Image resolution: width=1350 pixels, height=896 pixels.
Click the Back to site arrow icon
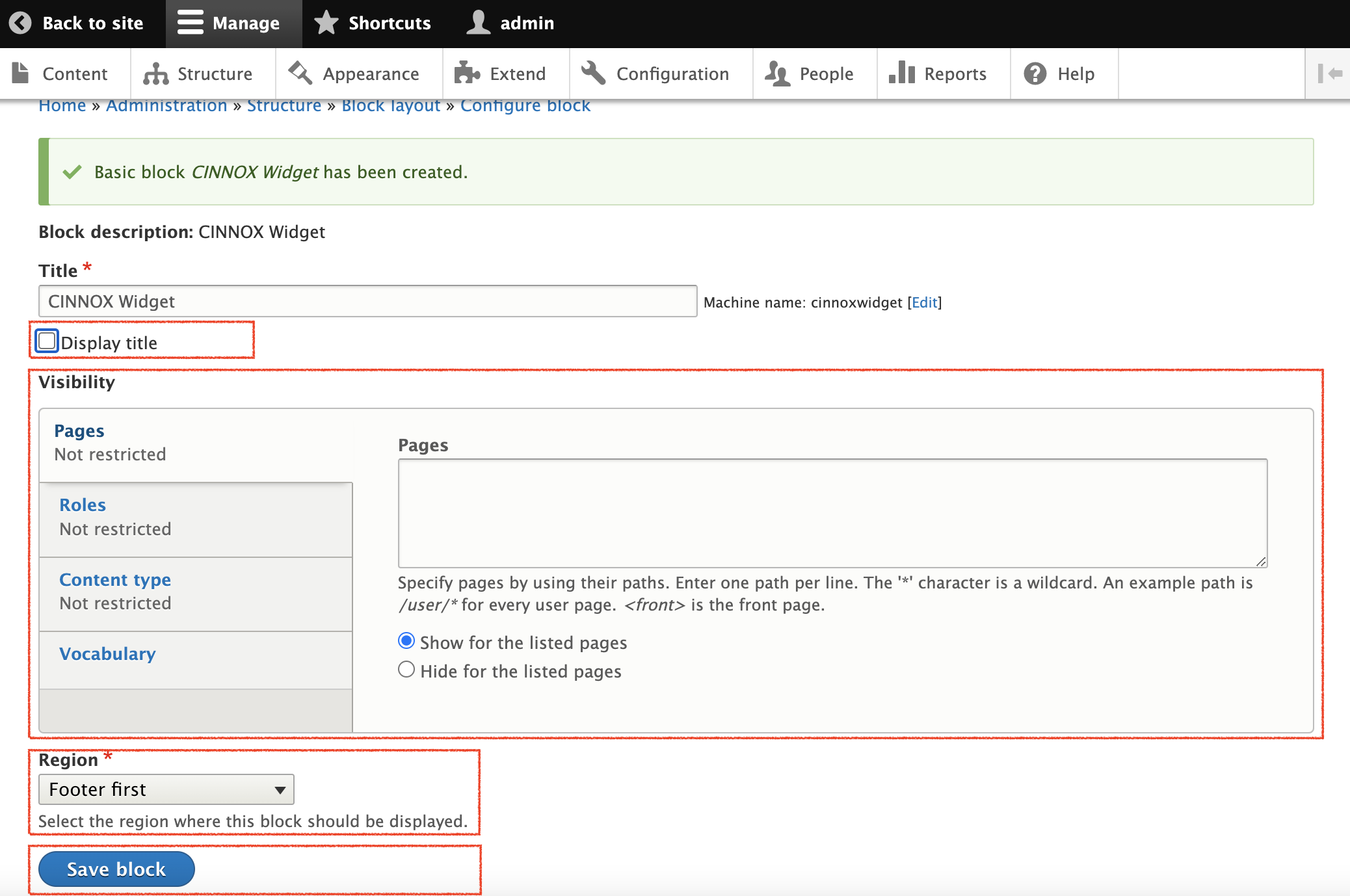coord(20,23)
